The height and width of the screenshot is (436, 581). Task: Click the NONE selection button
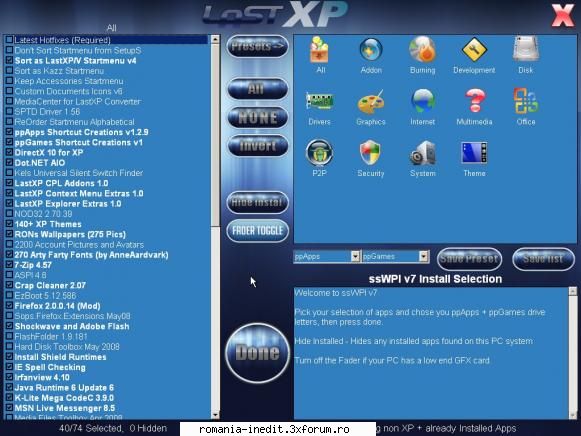tap(258, 117)
